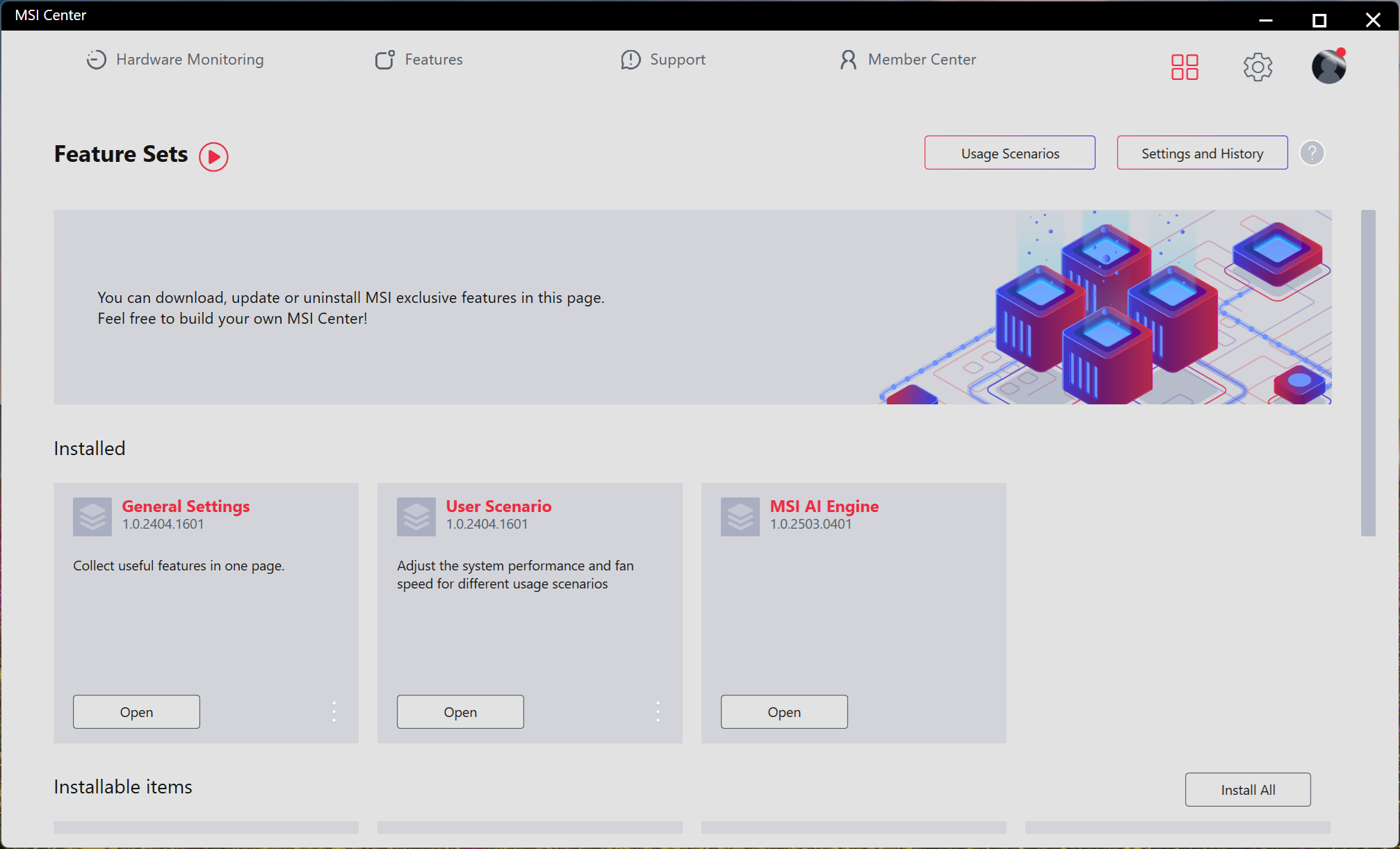Click the MSI AI Engine layers icon
This screenshot has height=849, width=1400.
[x=740, y=516]
